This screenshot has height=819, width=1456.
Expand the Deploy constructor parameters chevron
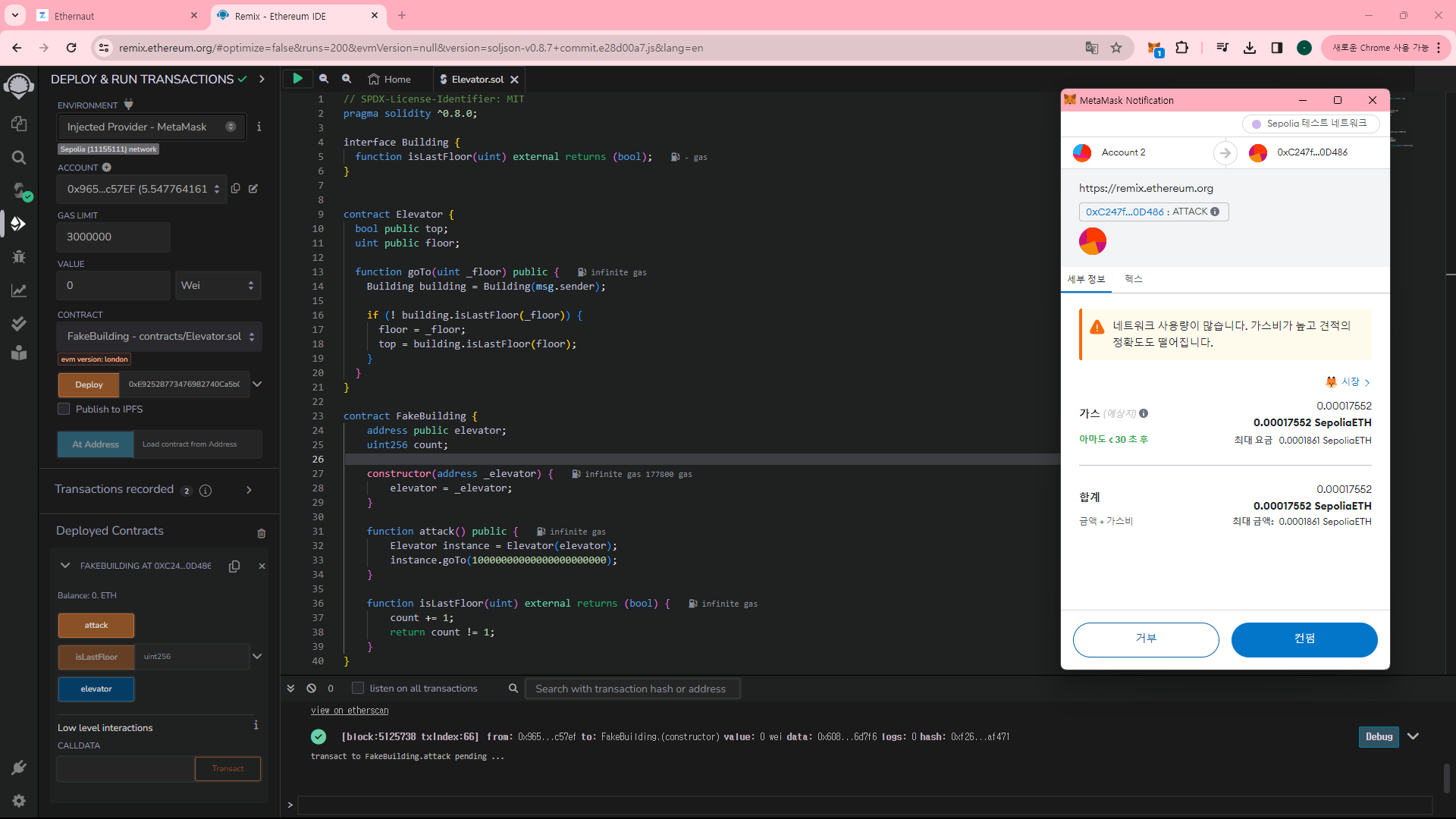click(257, 384)
